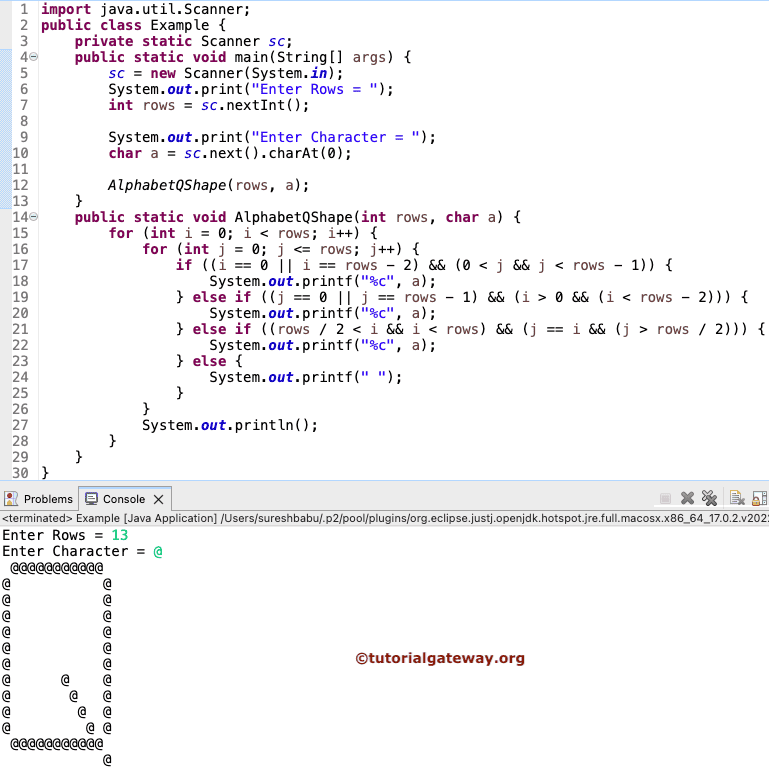Viewport: 769px width, 771px height.
Task: Click 'charAt(0)' on line 10
Action: [x=305, y=153]
